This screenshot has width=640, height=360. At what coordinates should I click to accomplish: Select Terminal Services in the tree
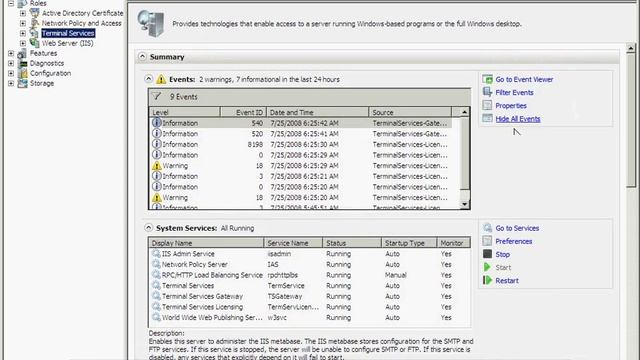(x=68, y=33)
